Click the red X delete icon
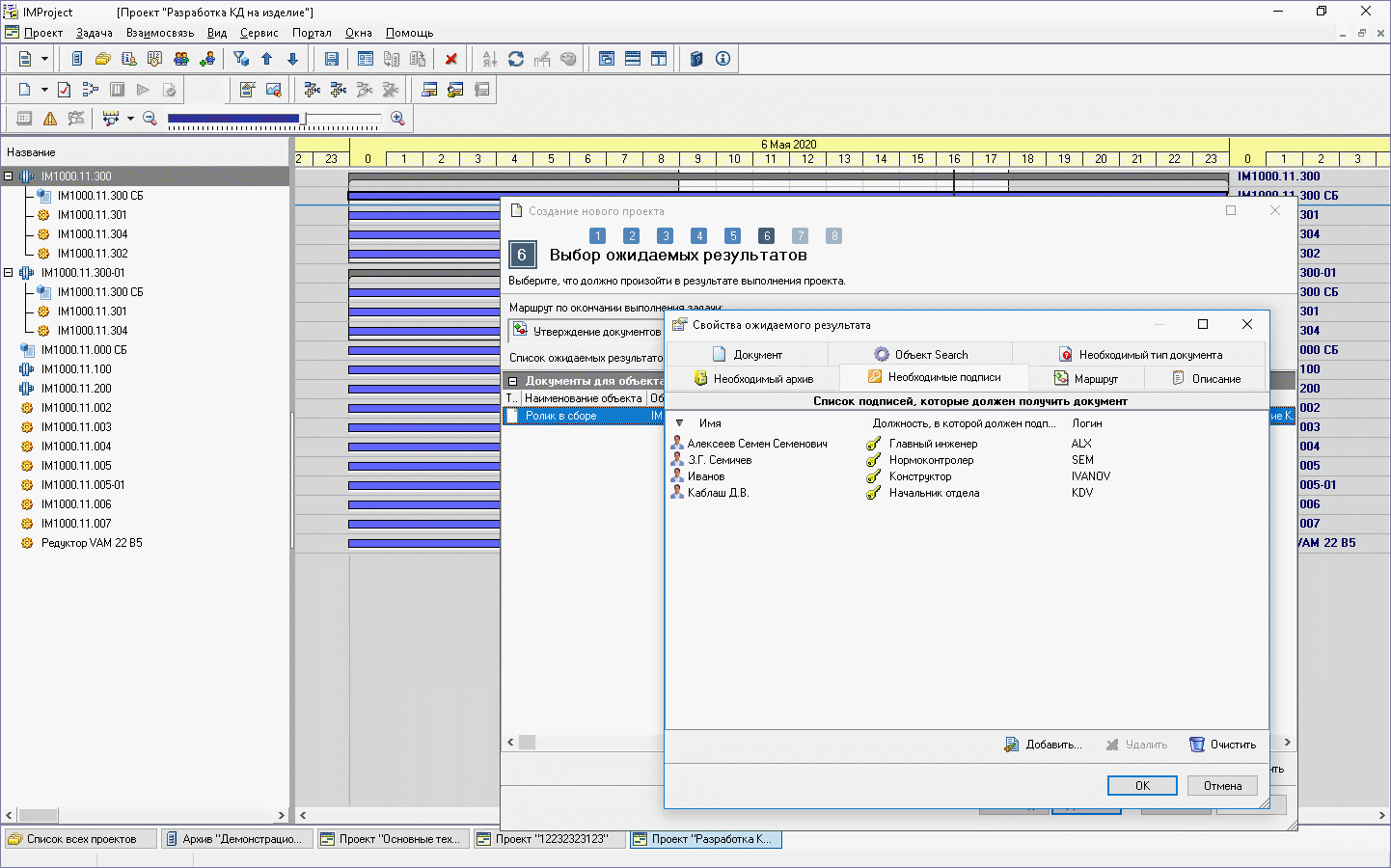 coord(450,59)
